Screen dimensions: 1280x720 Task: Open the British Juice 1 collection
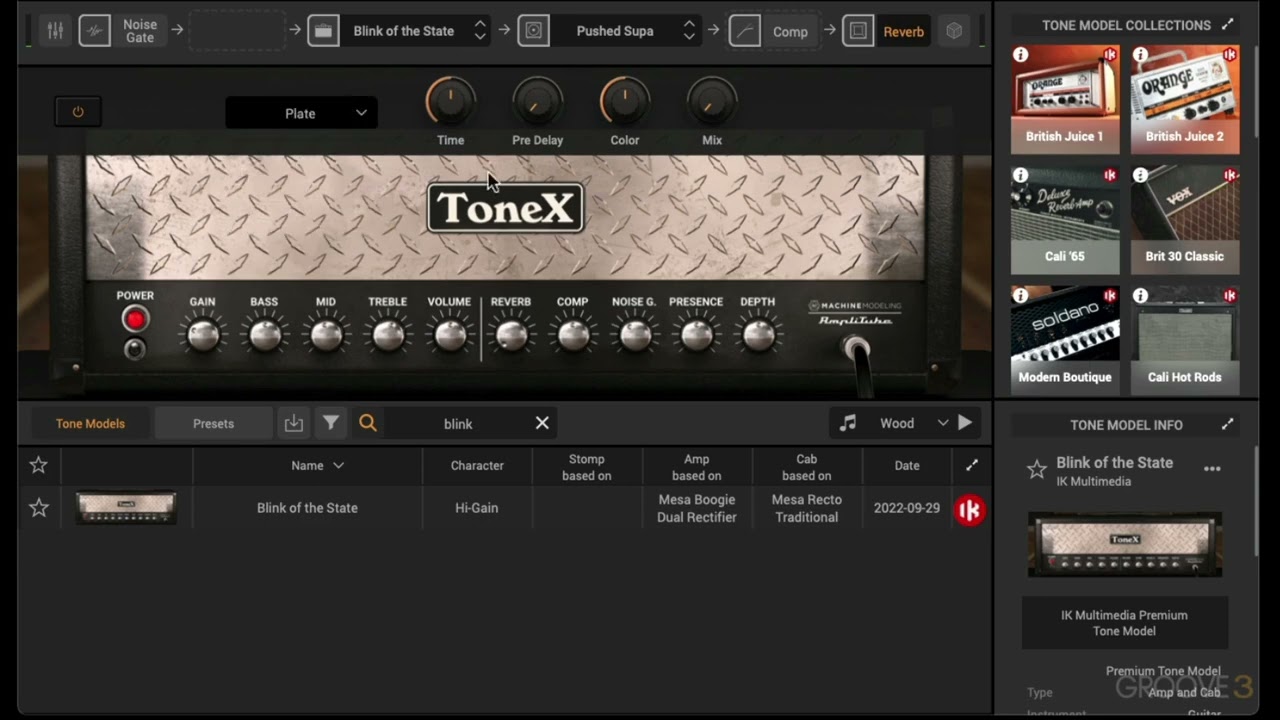1065,99
